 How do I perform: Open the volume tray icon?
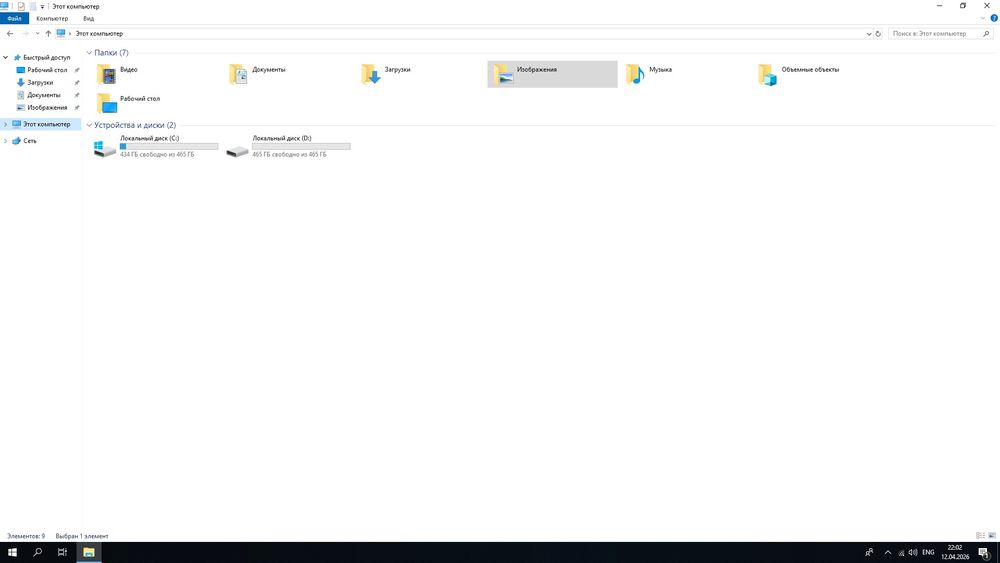(913, 552)
